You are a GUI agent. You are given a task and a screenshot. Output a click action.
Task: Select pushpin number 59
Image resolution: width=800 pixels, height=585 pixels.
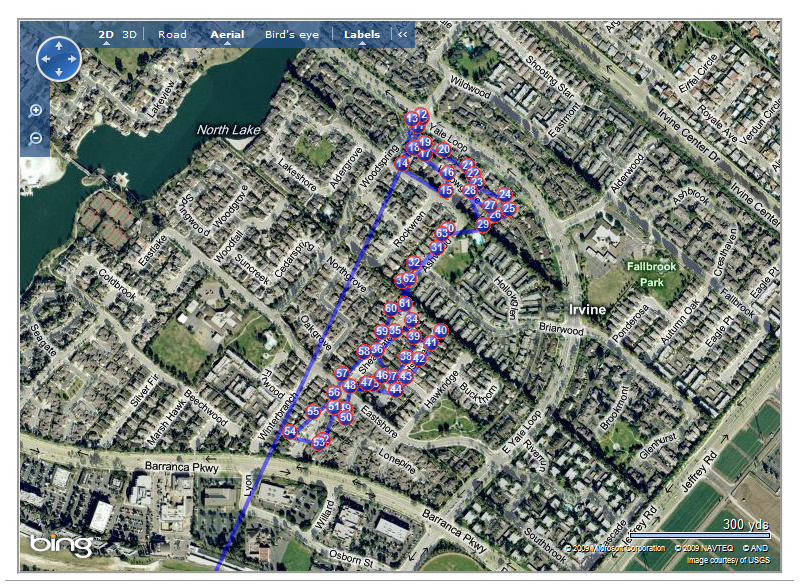click(x=382, y=331)
